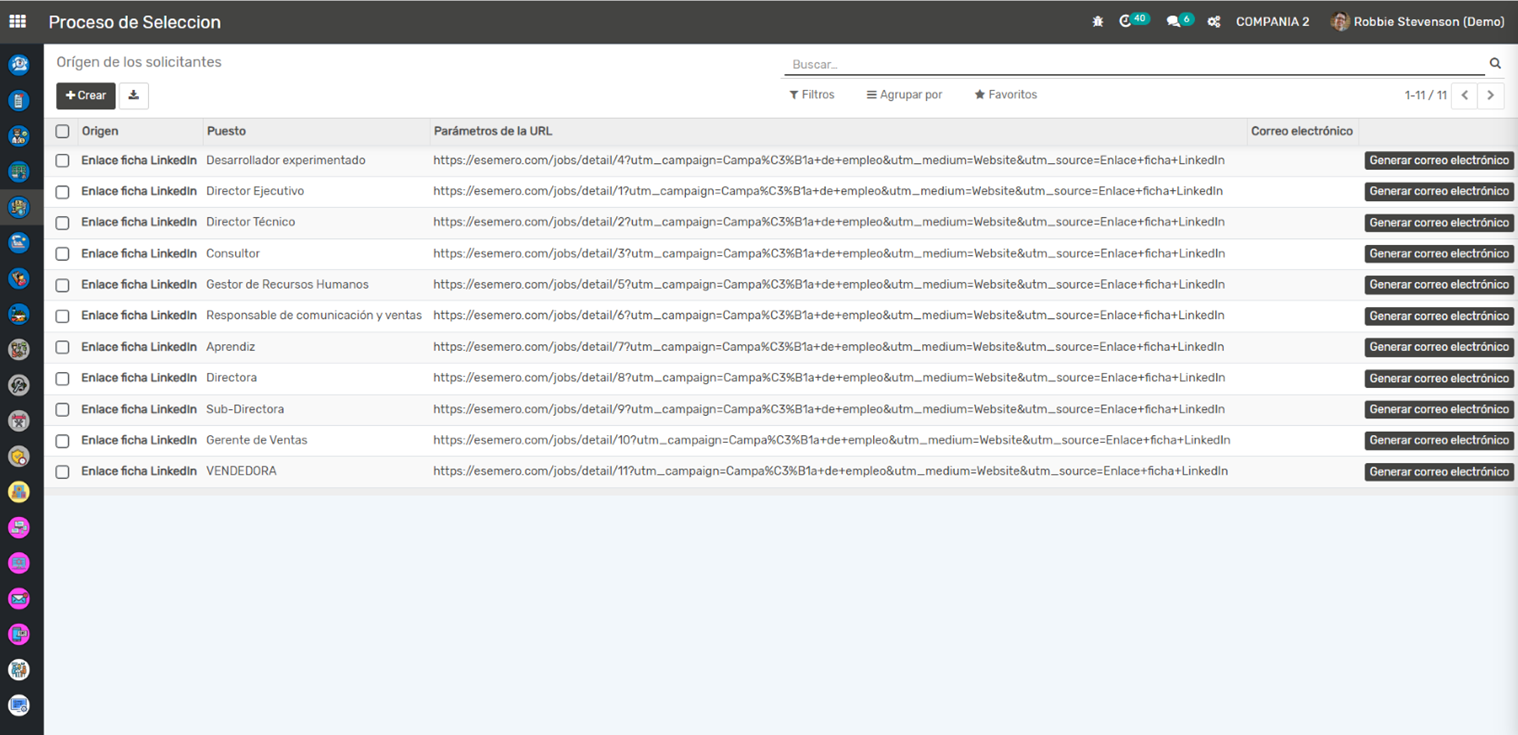Open the Favoritos dropdown
The width and height of the screenshot is (1518, 735).
[1005, 95]
